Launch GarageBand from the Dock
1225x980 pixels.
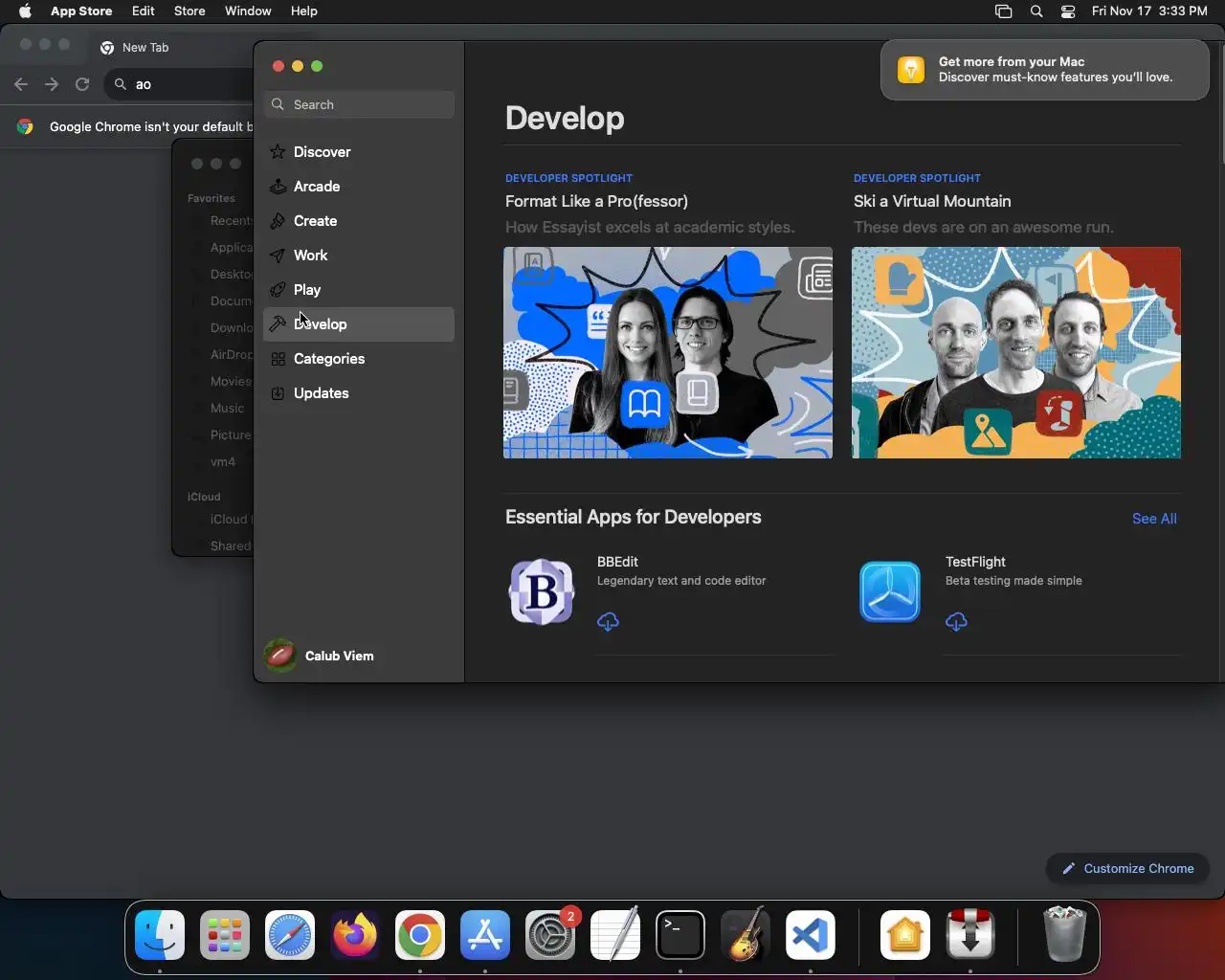pos(746,935)
